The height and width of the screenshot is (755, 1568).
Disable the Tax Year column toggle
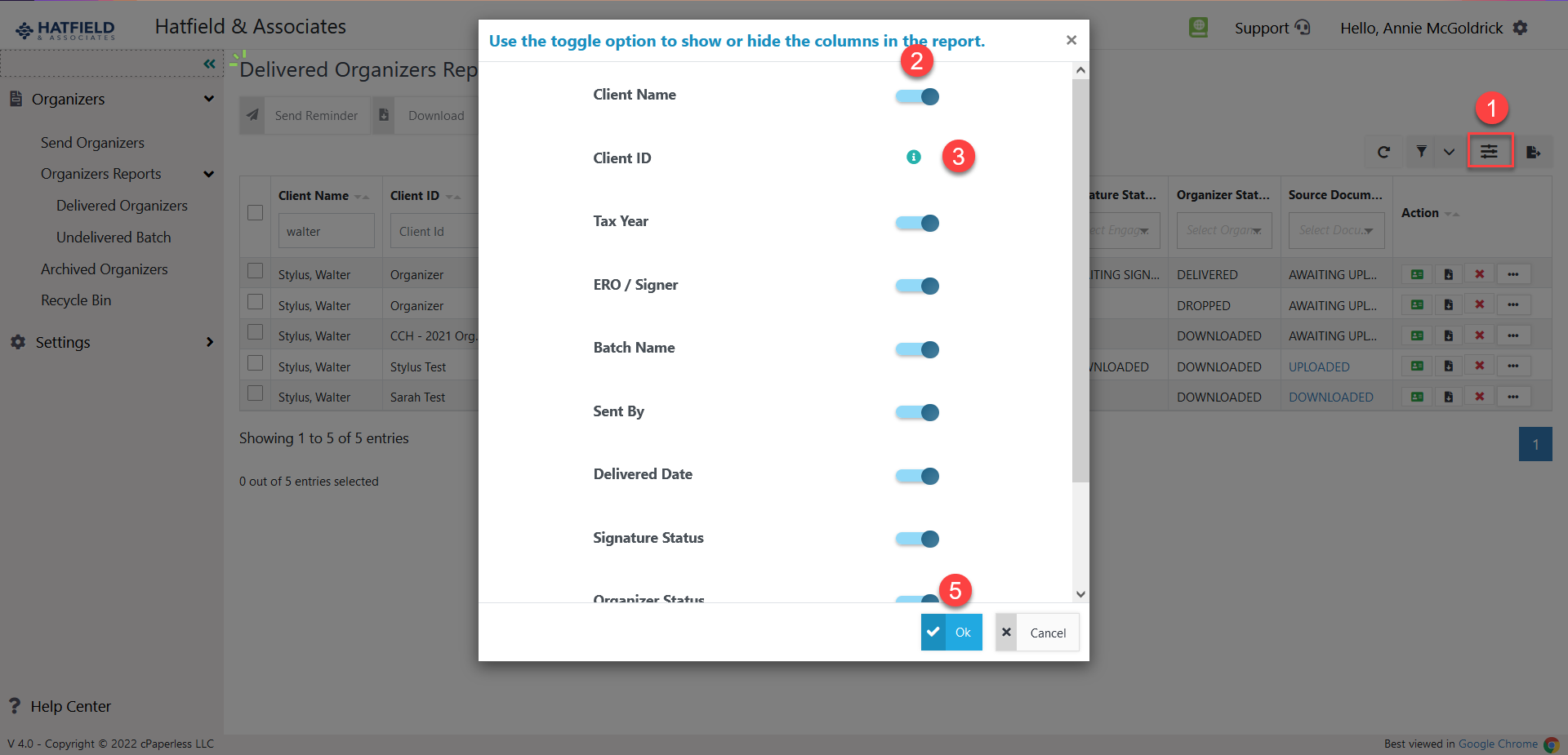point(916,223)
